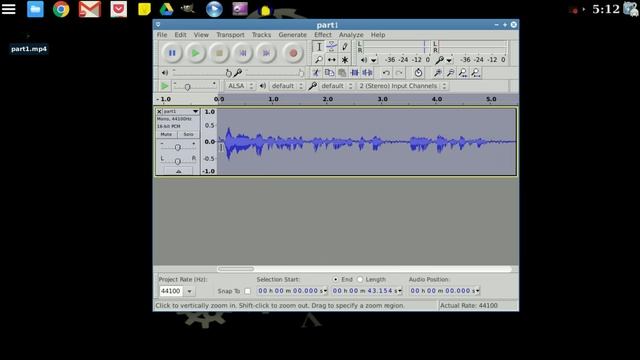Skip to end of the track
The height and width of the screenshot is (360, 640).
266,53
